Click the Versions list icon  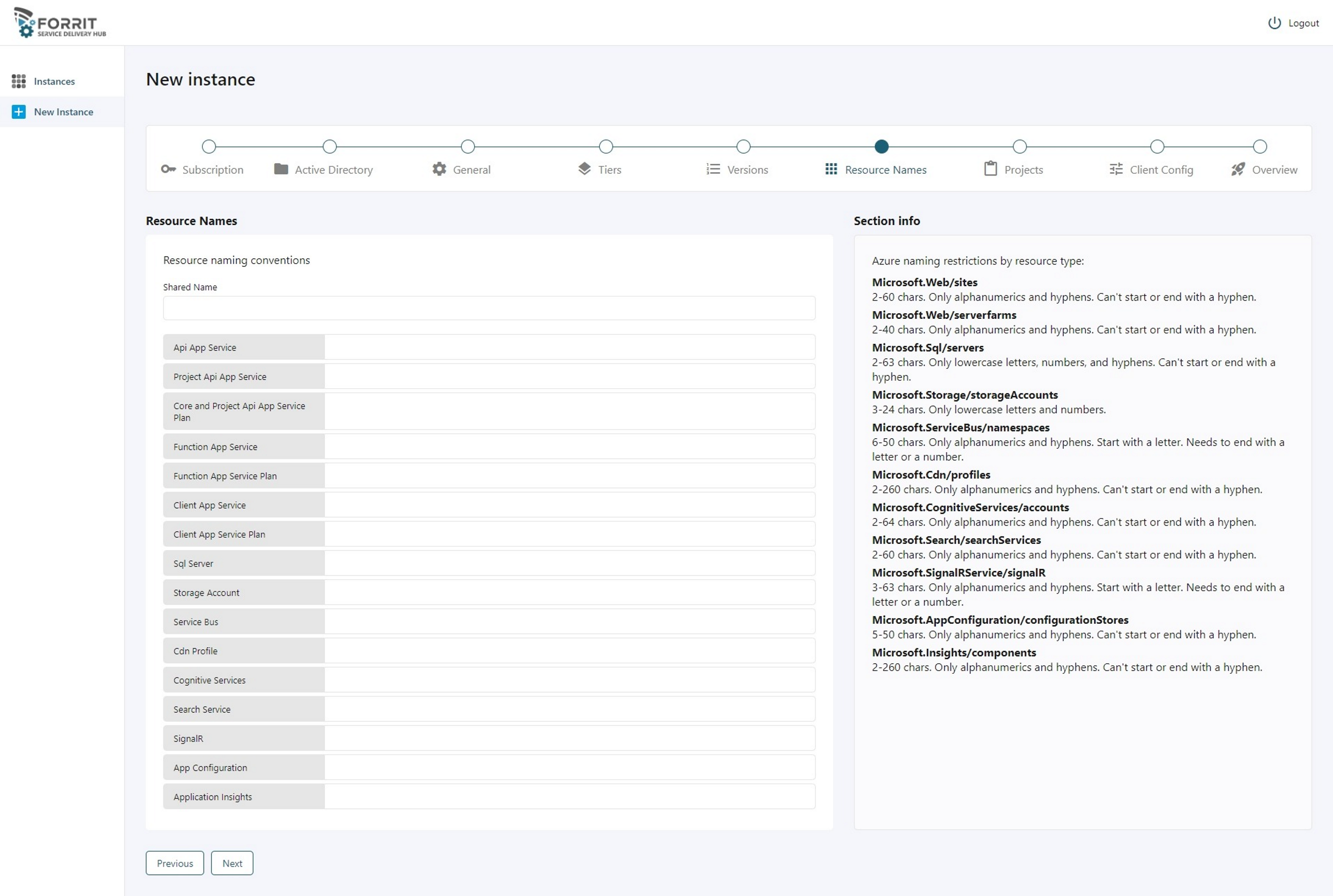(713, 169)
